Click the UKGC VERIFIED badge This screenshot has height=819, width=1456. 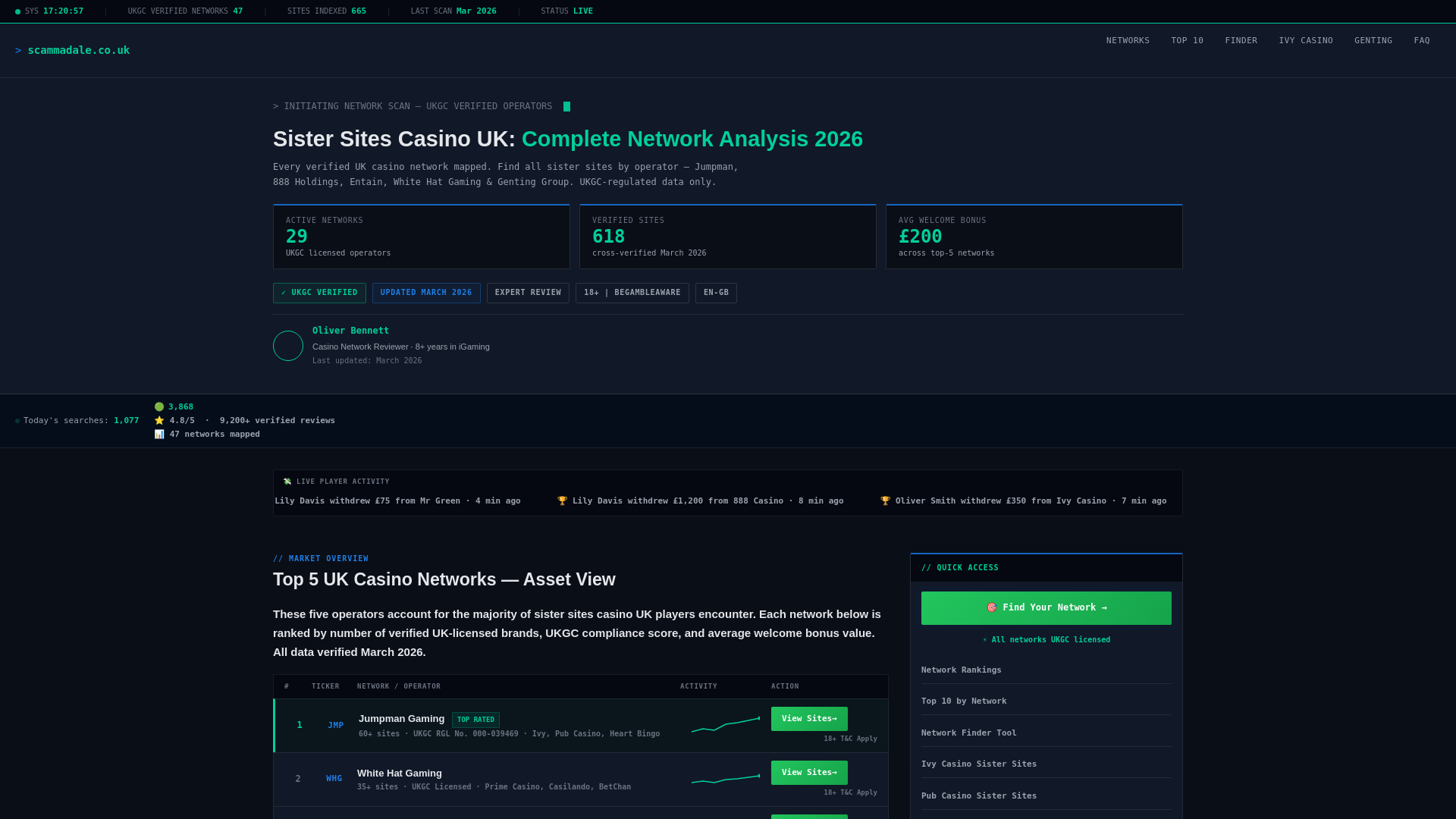click(x=319, y=293)
